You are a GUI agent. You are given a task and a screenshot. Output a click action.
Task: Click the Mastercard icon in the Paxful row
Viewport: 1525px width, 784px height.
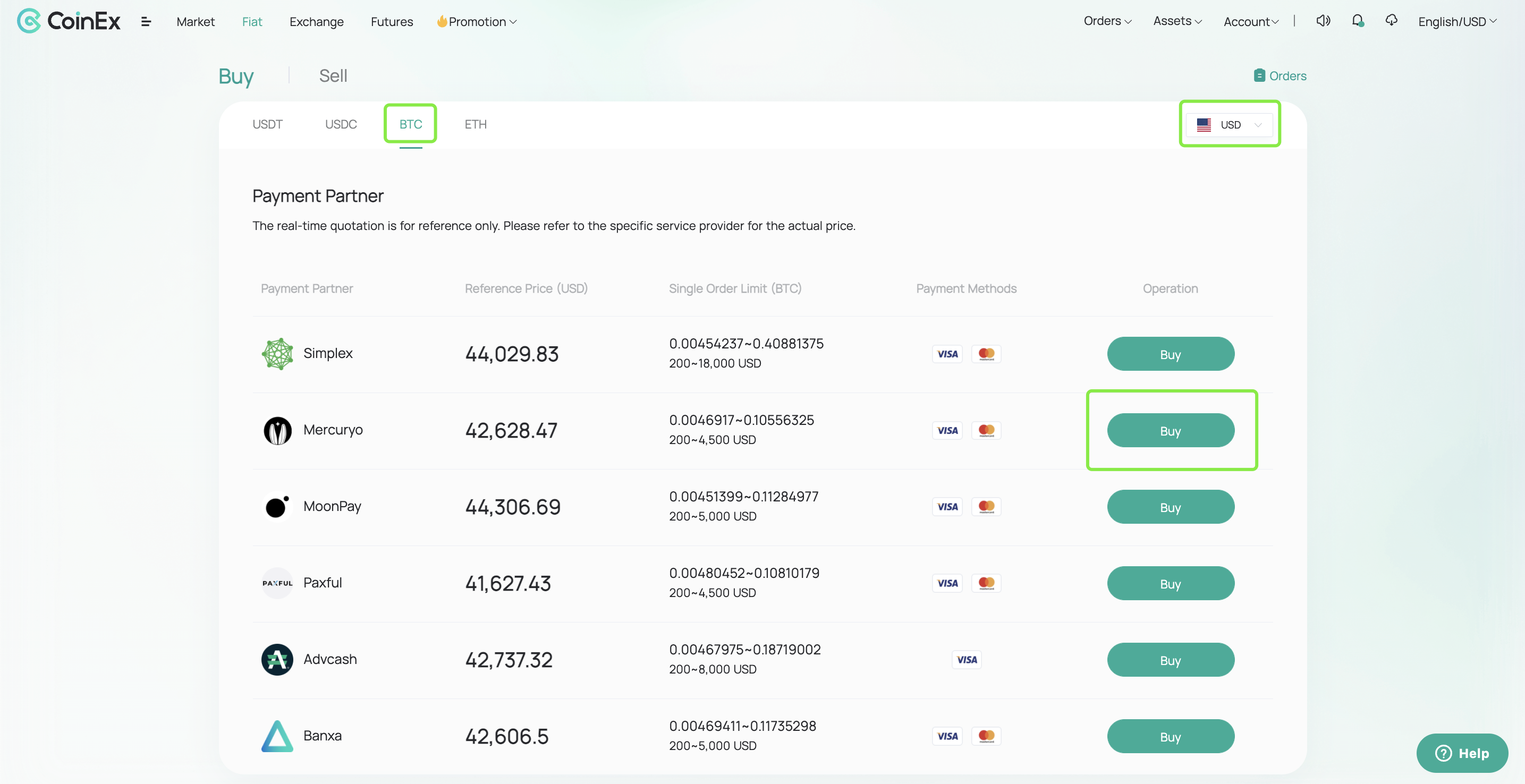(x=986, y=583)
